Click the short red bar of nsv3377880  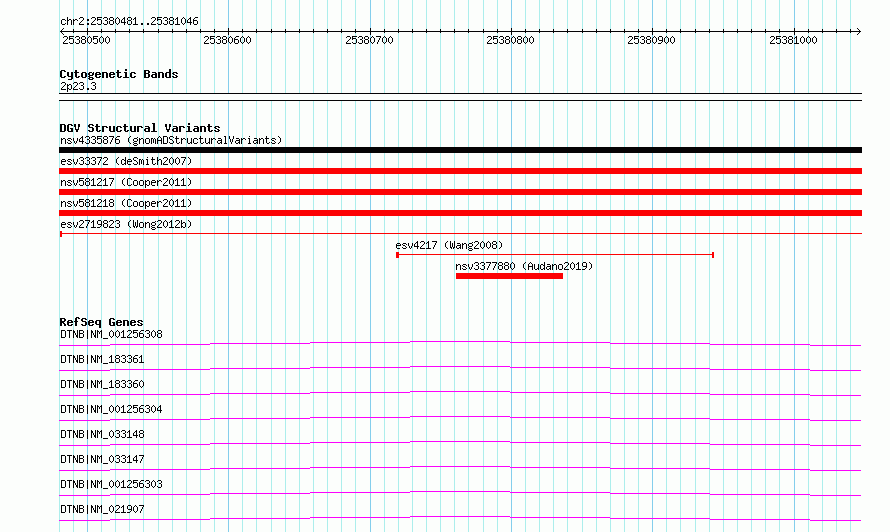tap(509, 276)
